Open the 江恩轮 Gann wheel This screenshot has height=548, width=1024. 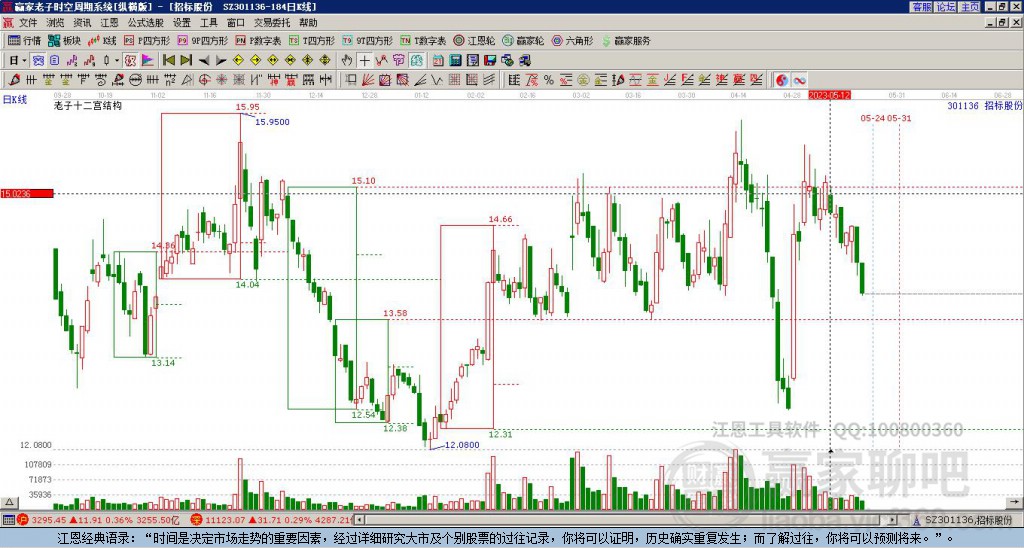474,40
